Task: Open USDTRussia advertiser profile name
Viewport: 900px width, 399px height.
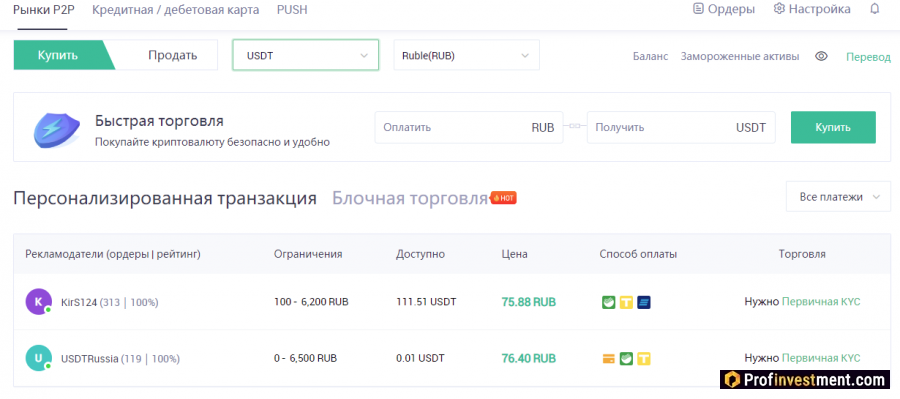Action: click(x=90, y=359)
